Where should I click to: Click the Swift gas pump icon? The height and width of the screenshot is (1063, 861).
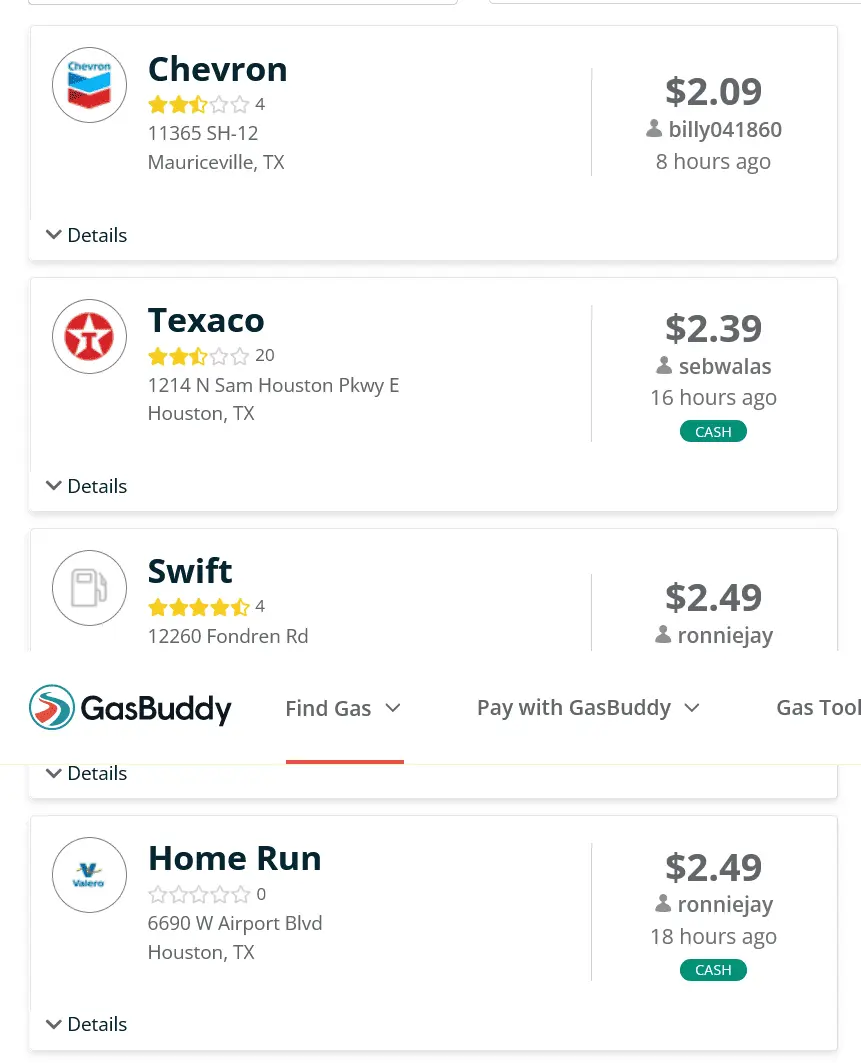(89, 587)
